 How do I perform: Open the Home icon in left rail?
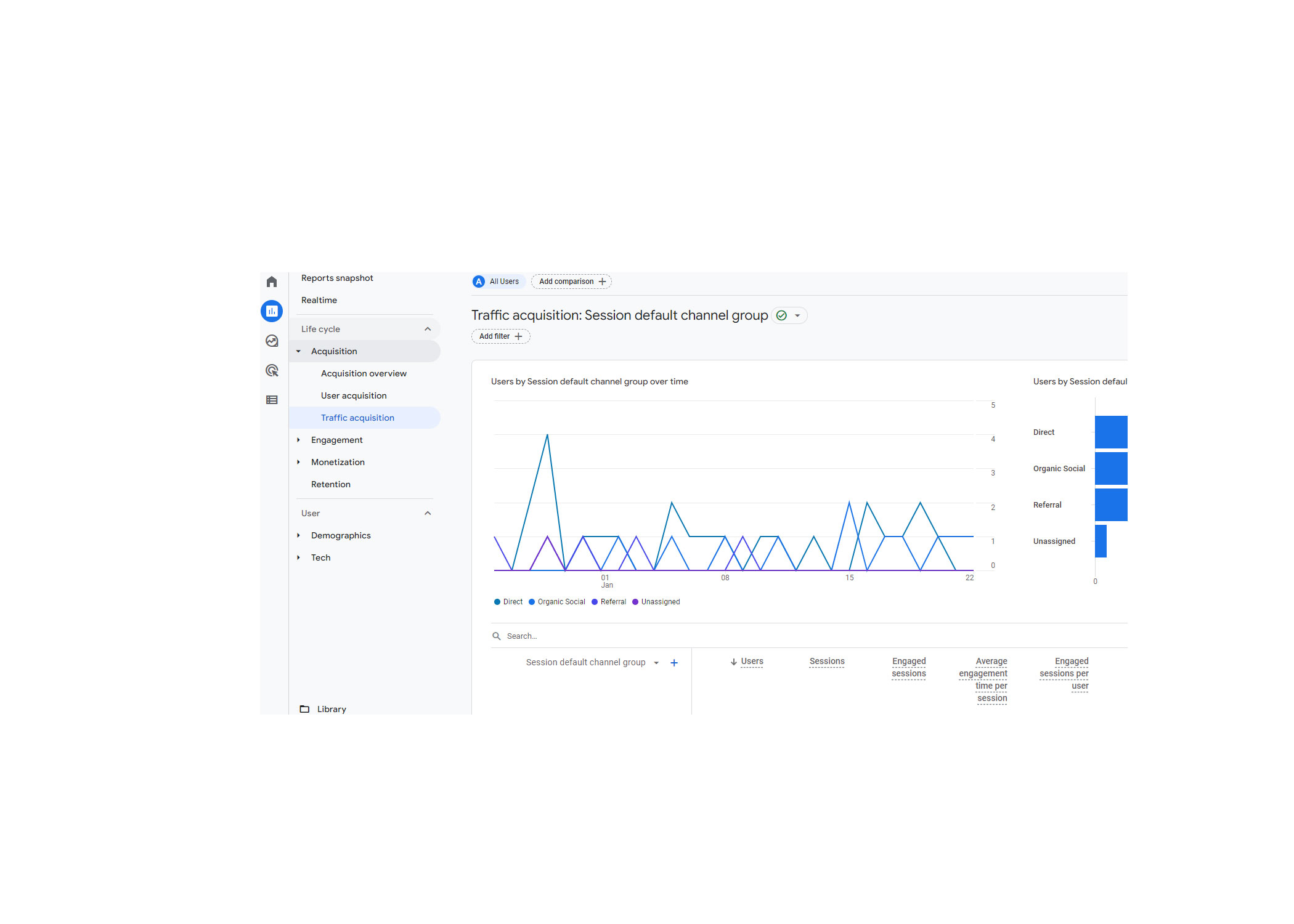(x=272, y=282)
